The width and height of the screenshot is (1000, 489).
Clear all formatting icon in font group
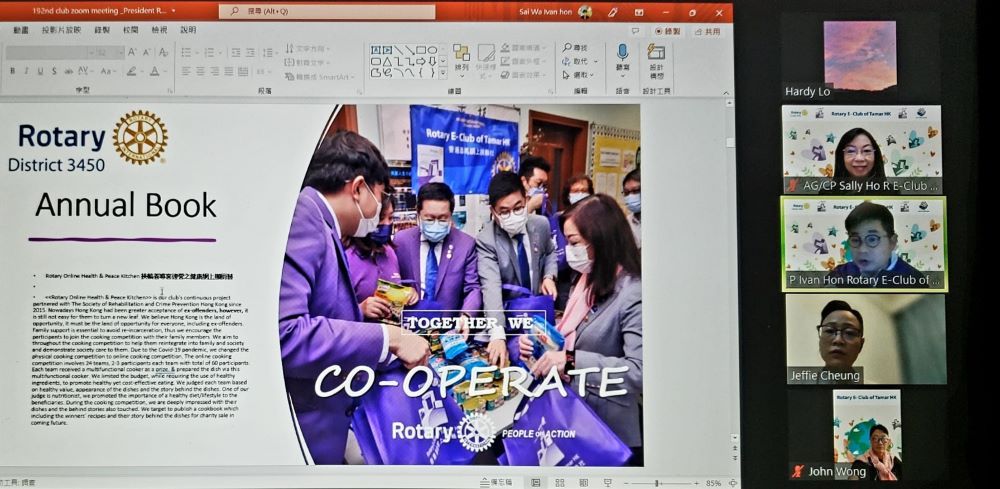pyautogui.click(x=164, y=52)
